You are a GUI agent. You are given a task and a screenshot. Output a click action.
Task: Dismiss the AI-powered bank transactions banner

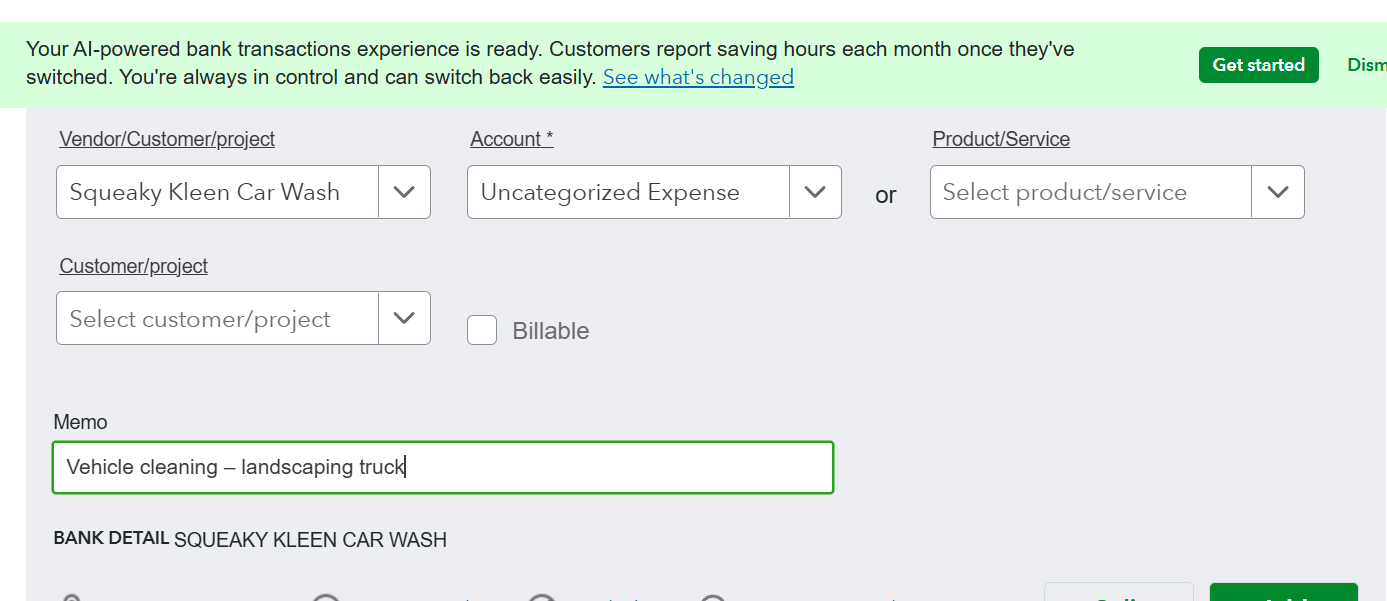click(1366, 65)
